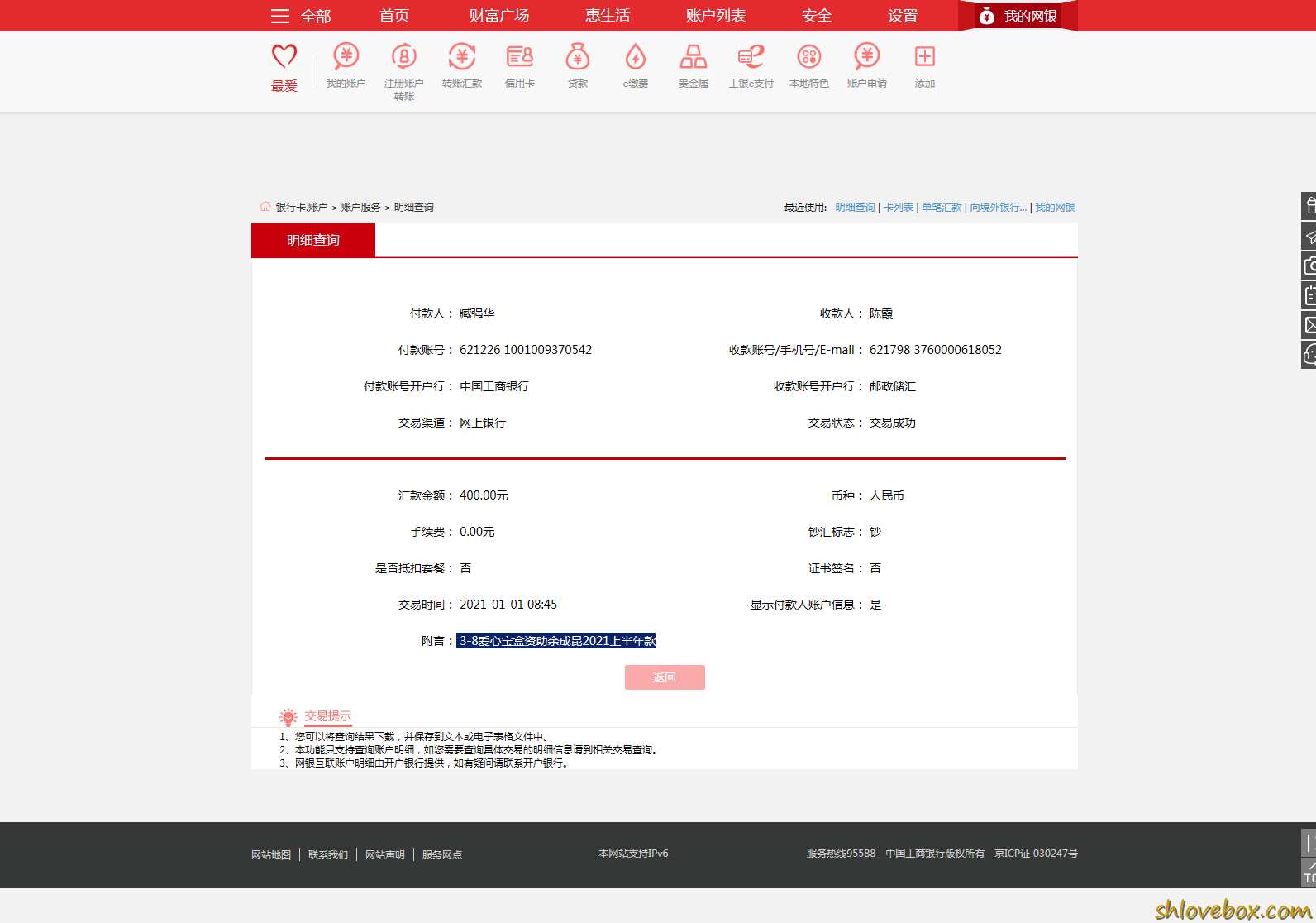The width and height of the screenshot is (1316, 923).
Task: Open the 我的账户 icon
Action: tap(346, 56)
